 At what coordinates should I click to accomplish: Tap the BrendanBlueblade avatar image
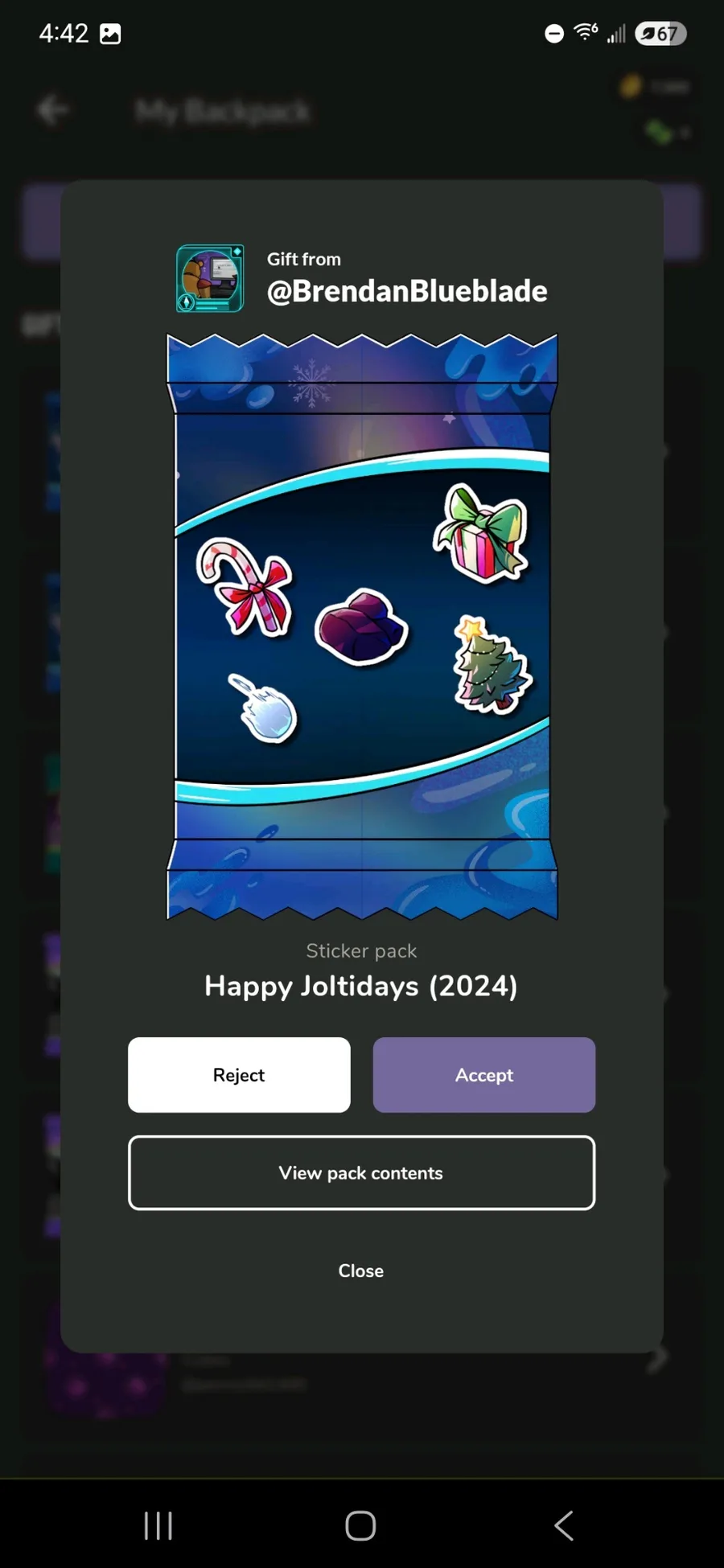pos(210,278)
